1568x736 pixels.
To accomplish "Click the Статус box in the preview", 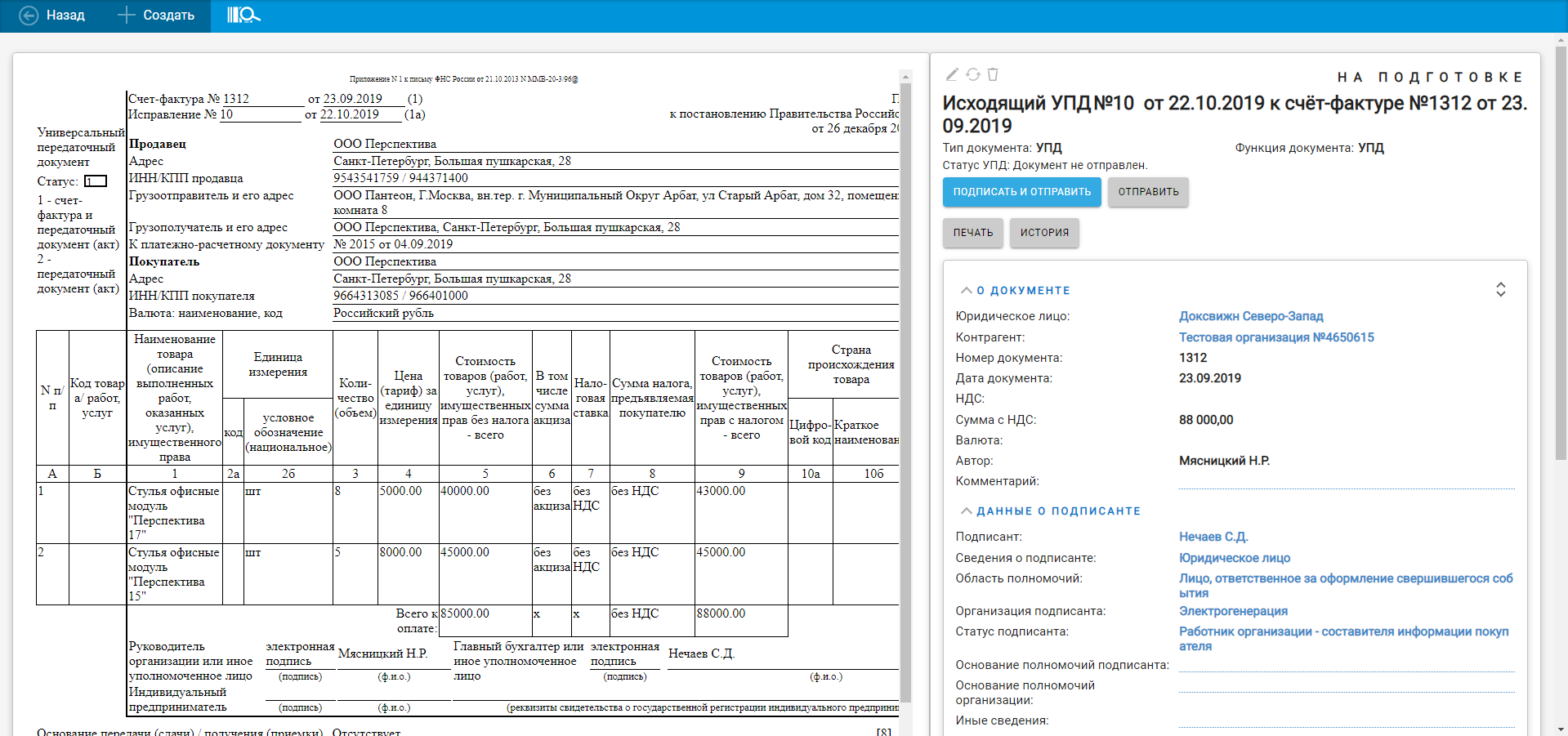I will click(96, 181).
